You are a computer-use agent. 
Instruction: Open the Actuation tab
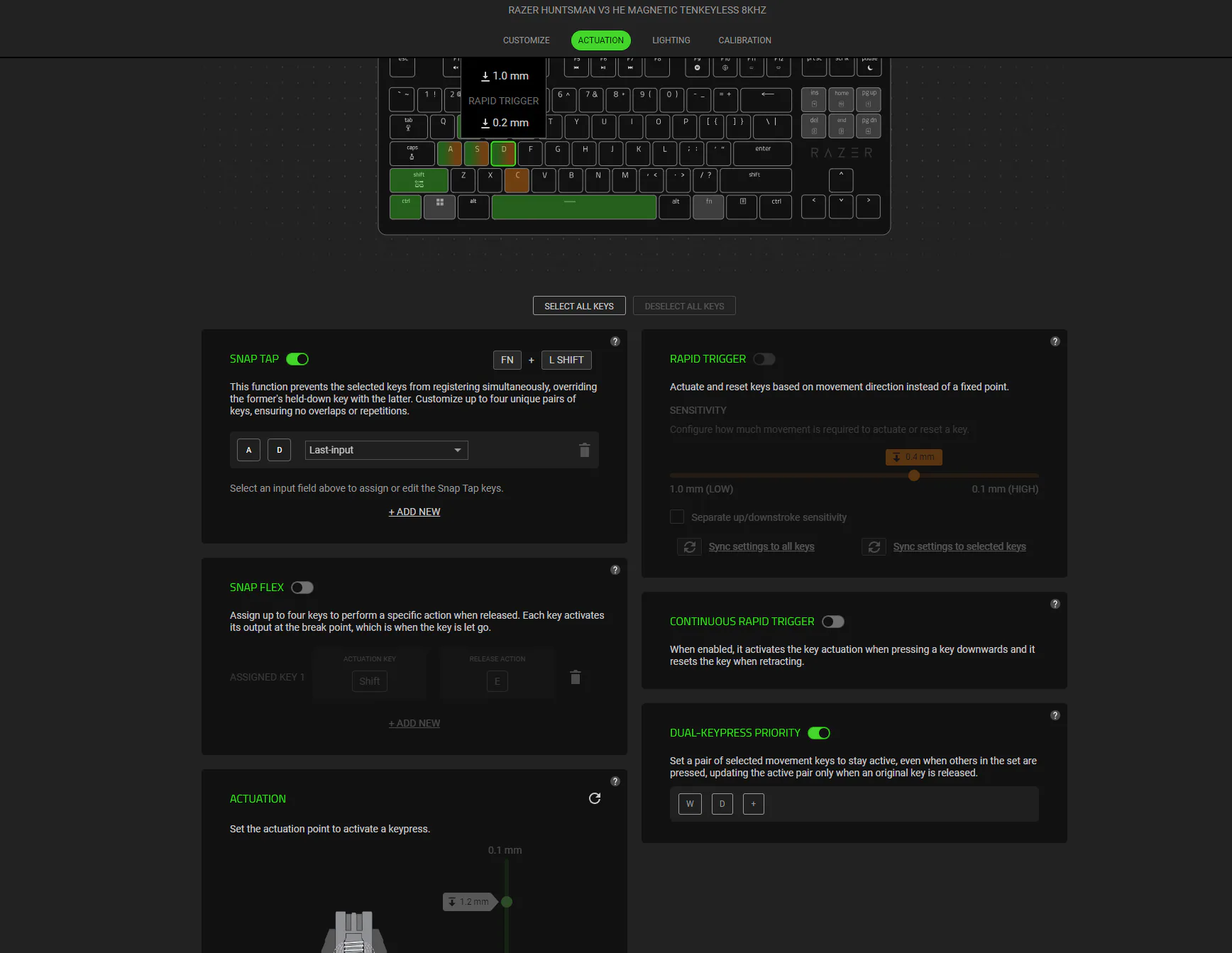coord(601,40)
